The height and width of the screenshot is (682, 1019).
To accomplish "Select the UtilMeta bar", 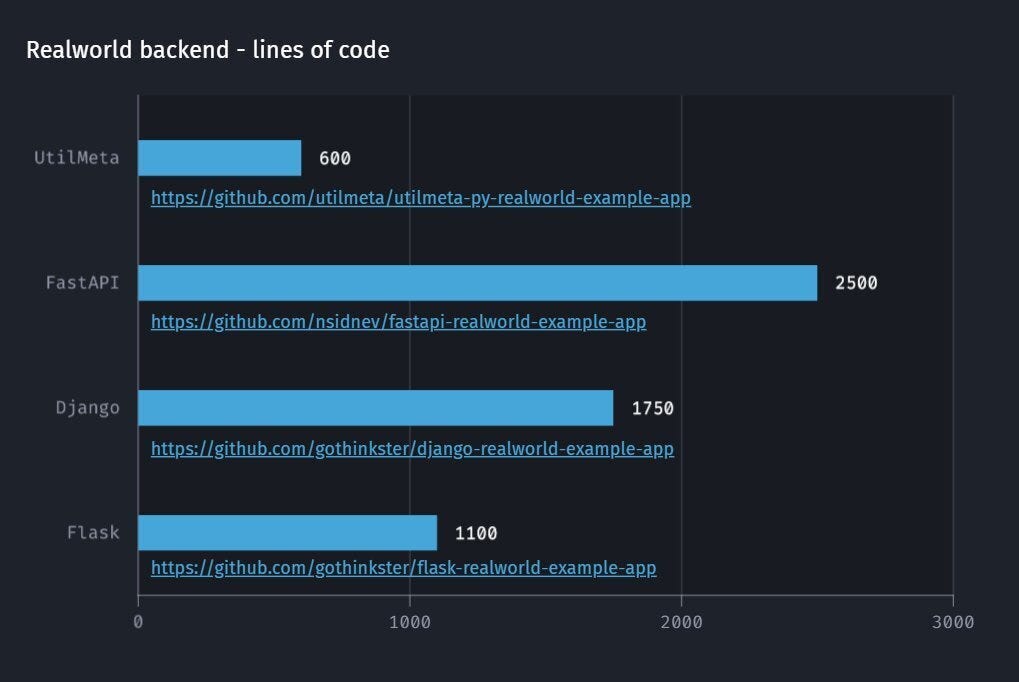I will pyautogui.click(x=220, y=156).
